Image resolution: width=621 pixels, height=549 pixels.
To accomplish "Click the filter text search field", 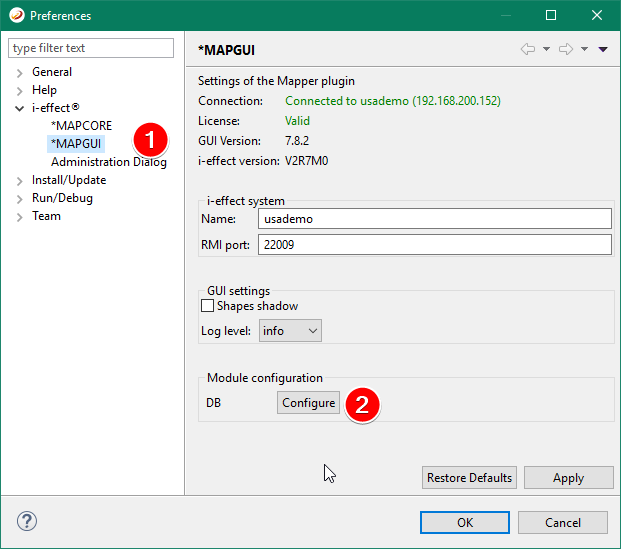I will pos(92,48).
